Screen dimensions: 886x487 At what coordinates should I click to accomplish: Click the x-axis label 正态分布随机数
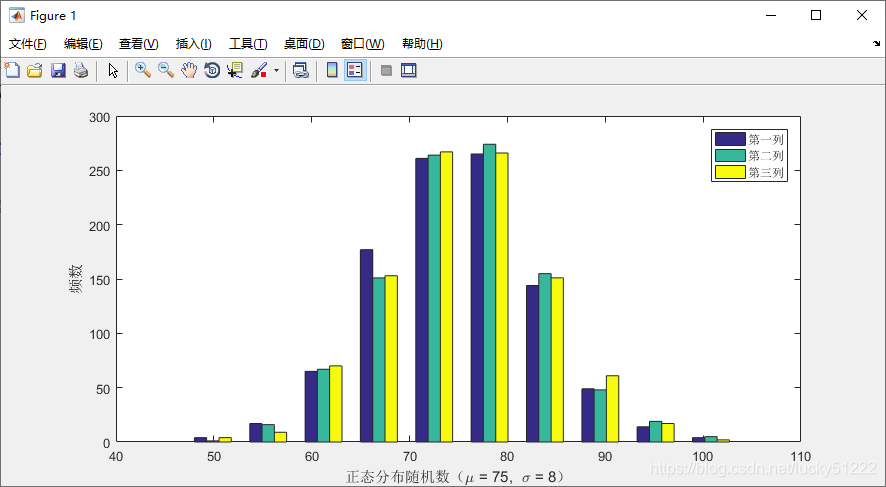coord(397,477)
